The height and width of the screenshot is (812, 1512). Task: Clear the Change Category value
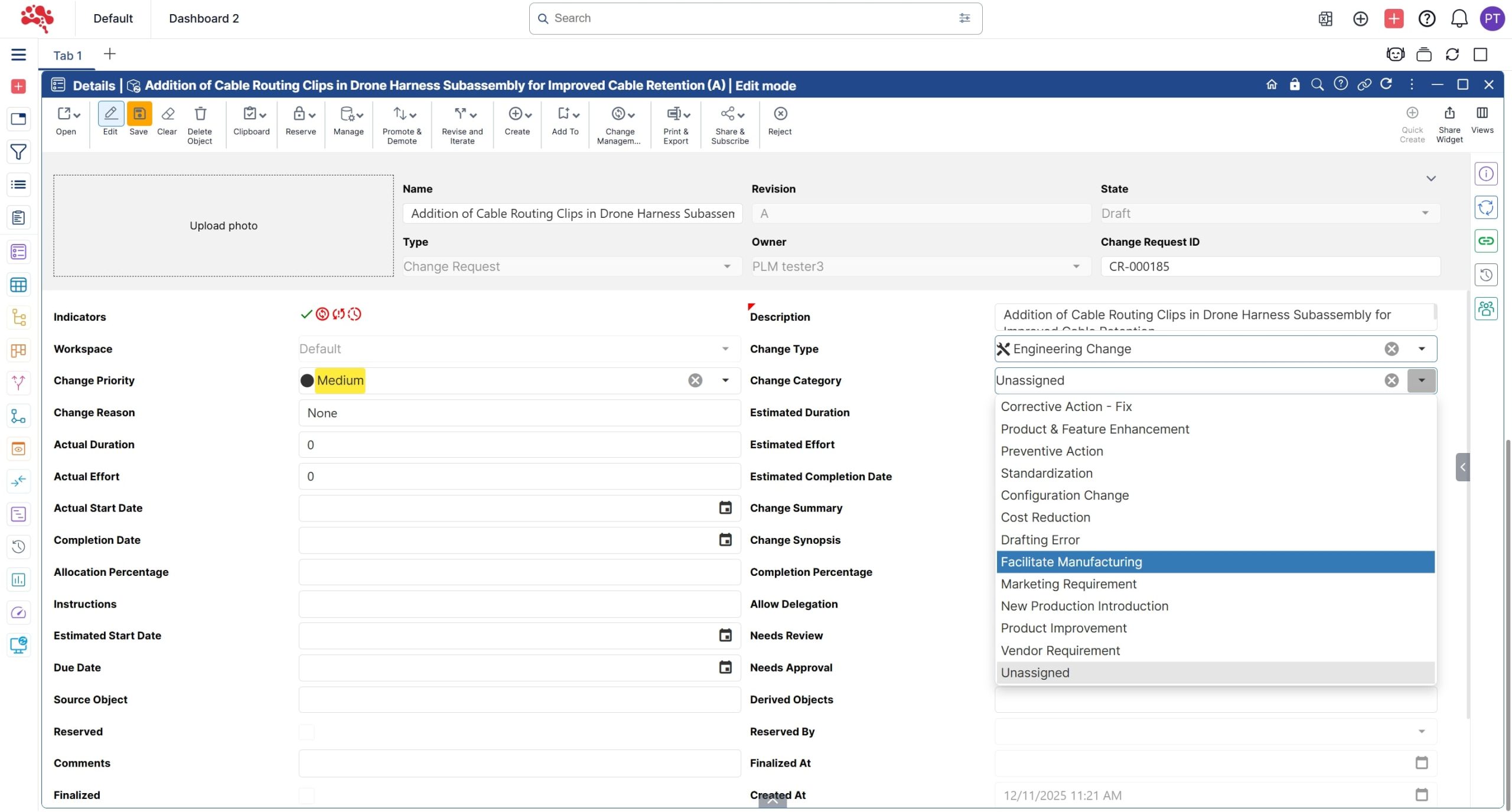click(1391, 380)
